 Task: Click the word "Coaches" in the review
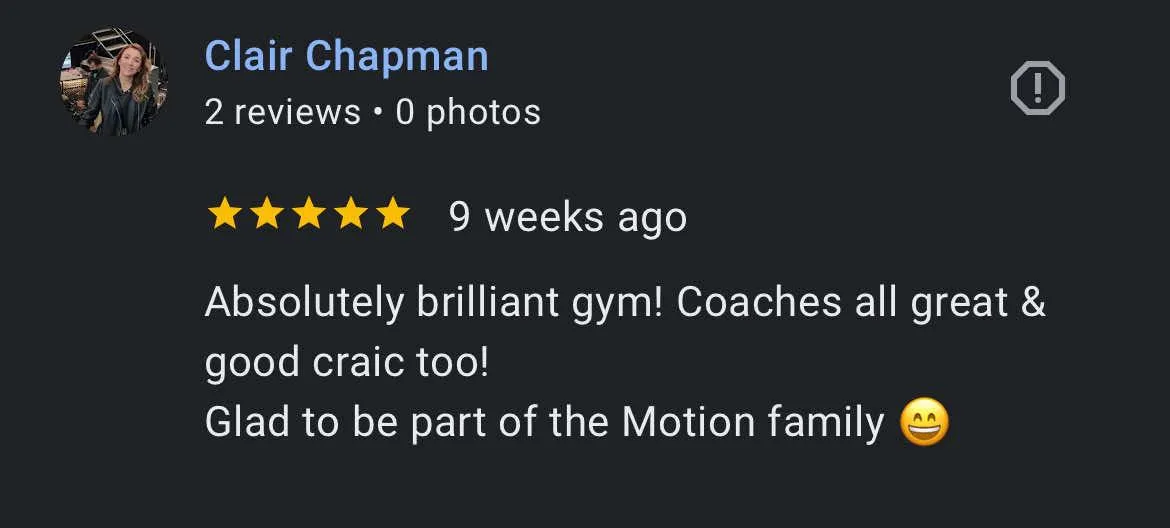coord(759,302)
